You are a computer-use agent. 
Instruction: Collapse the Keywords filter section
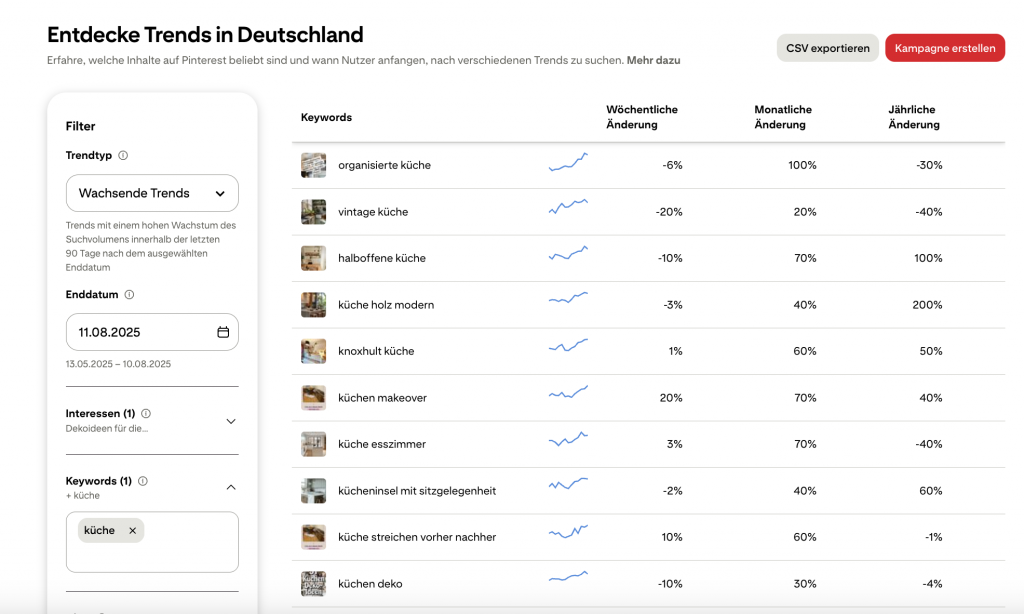tap(231, 488)
